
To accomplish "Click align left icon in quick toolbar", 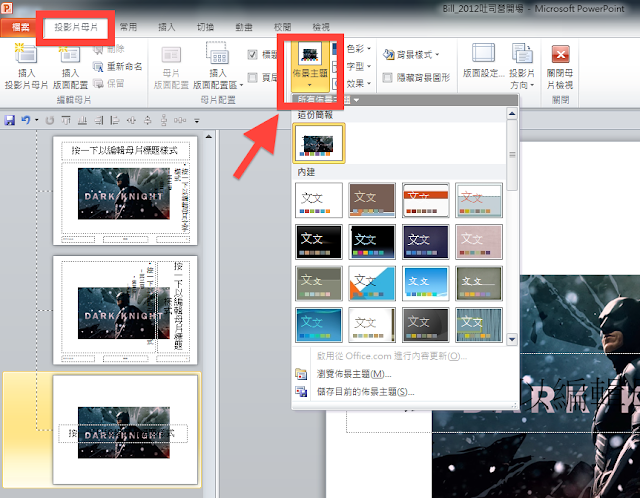I will click(115, 120).
